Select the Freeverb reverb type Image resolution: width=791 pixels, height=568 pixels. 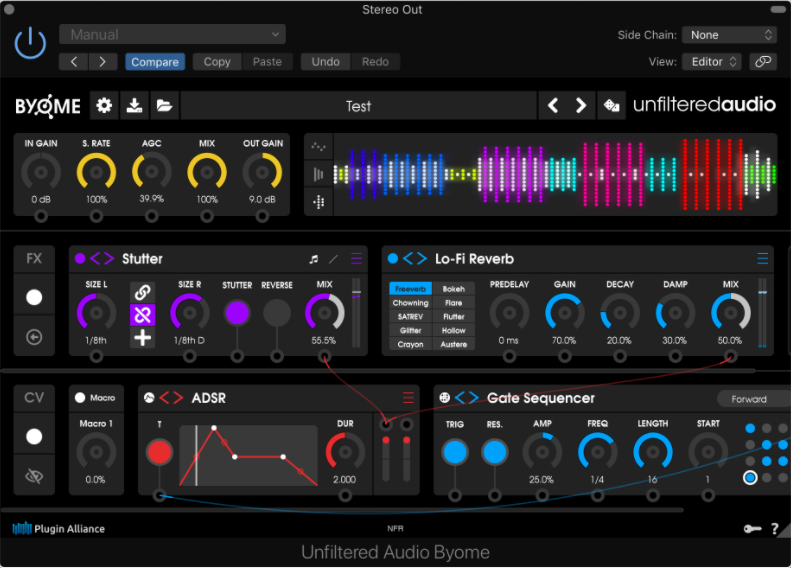click(411, 289)
